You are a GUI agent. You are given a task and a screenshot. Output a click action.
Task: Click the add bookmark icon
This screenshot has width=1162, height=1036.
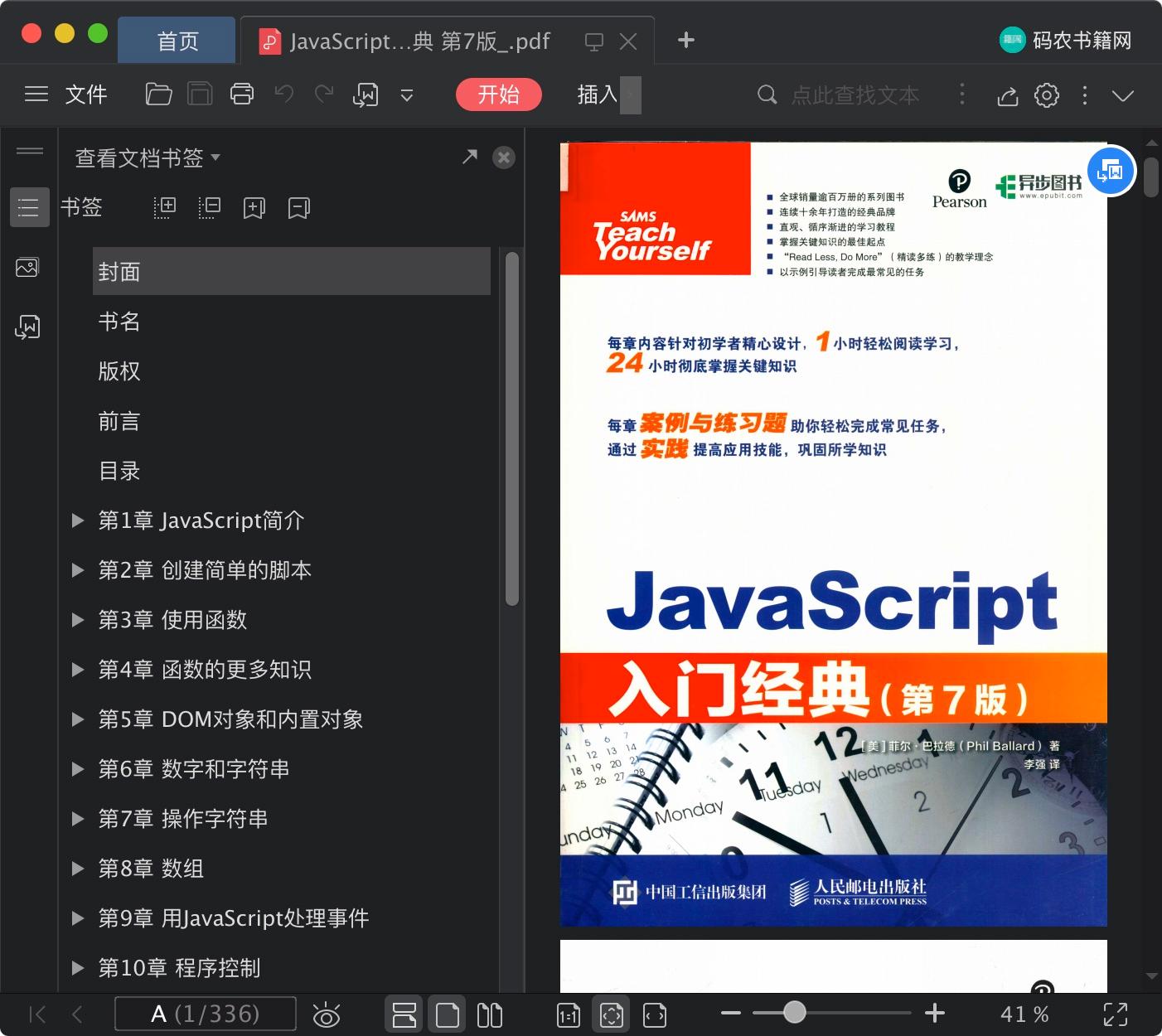pyautogui.click(x=254, y=208)
